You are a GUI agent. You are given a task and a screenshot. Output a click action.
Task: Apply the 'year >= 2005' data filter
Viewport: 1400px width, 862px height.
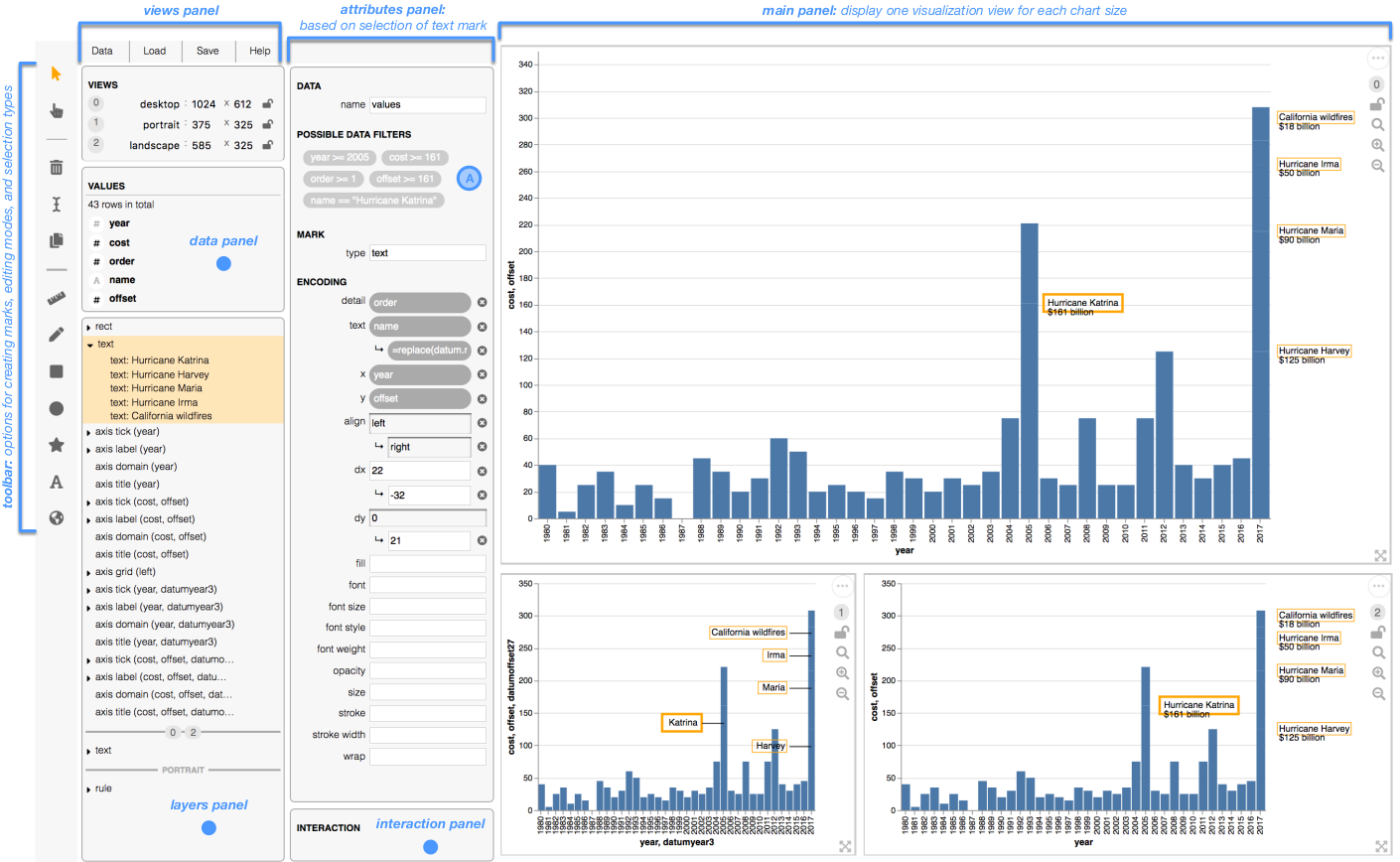(x=339, y=157)
